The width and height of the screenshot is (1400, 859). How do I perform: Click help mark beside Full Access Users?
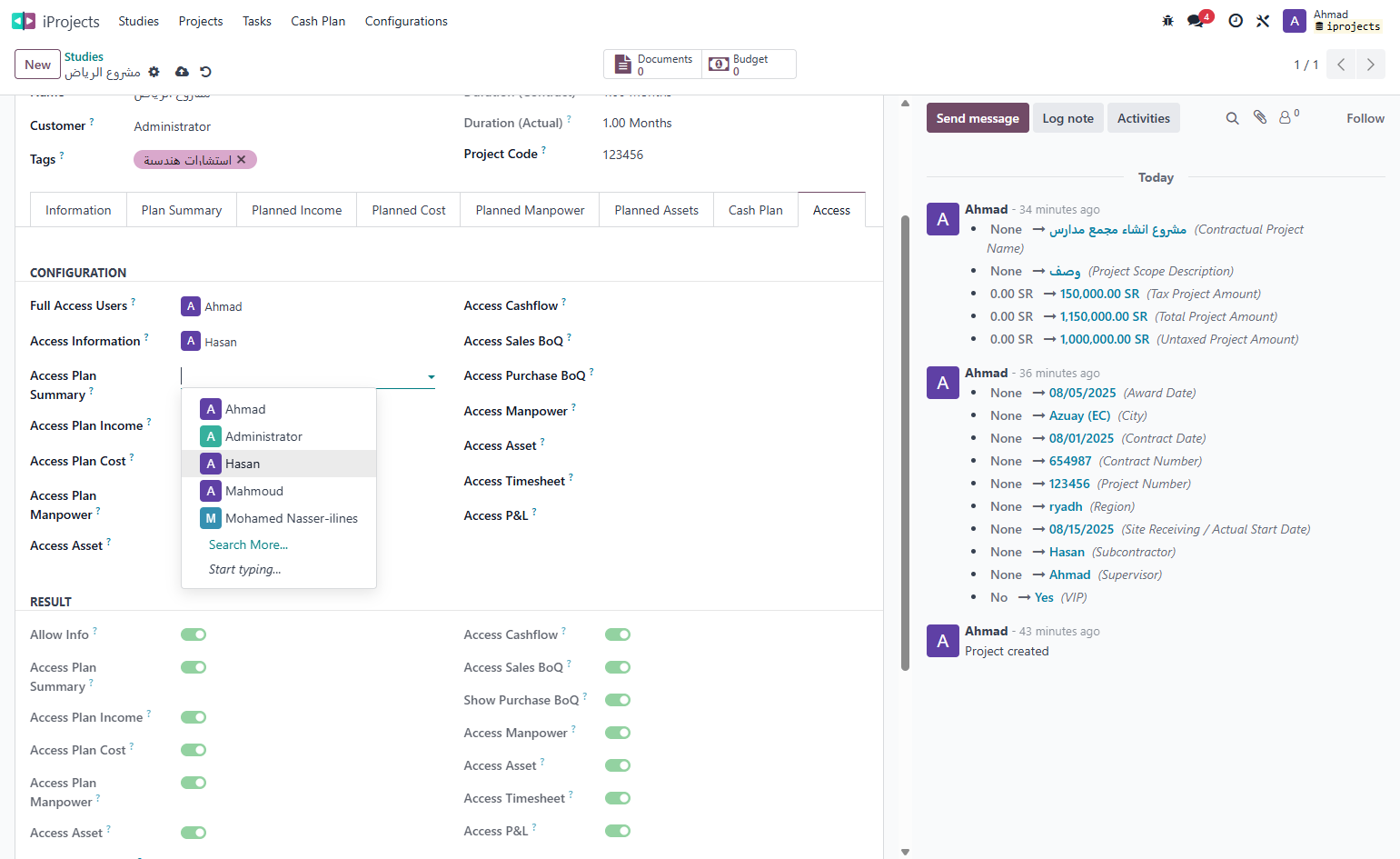[134, 301]
